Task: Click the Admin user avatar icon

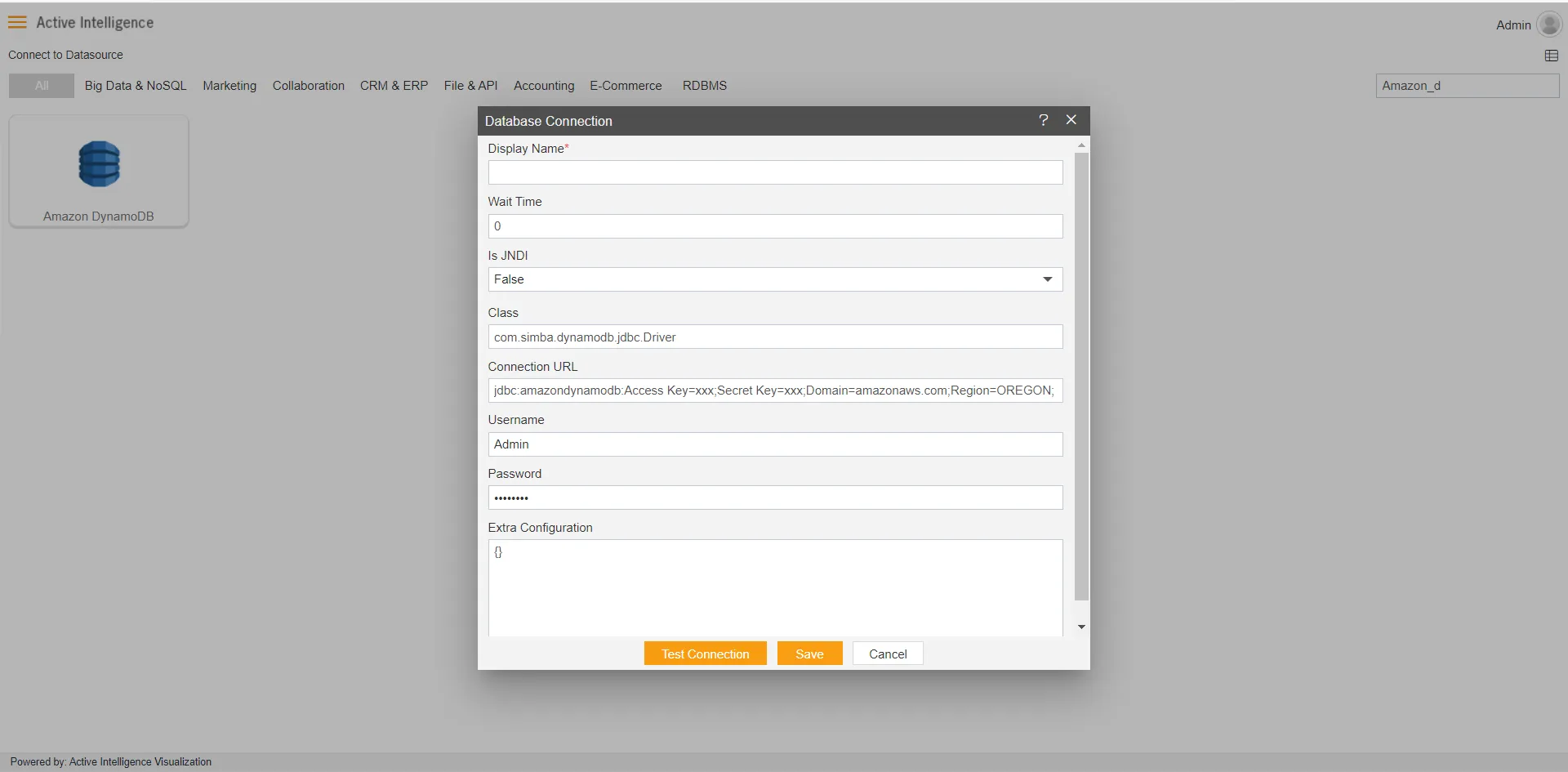Action: click(x=1549, y=25)
